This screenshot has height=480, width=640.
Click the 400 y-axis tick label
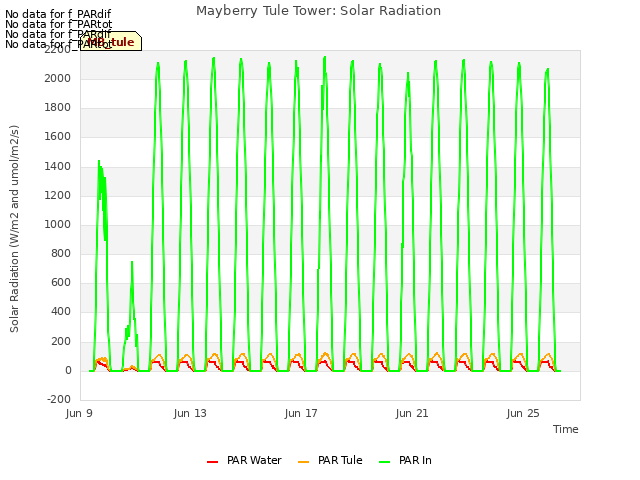[61, 311]
